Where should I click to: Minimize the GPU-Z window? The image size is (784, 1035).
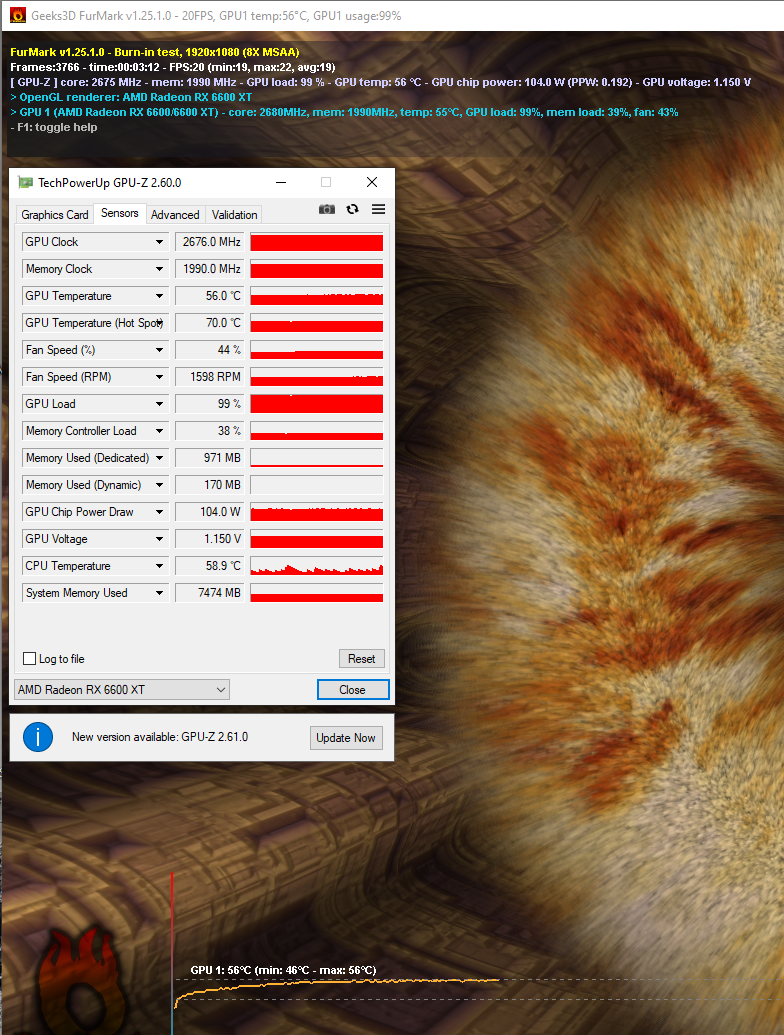[x=281, y=183]
